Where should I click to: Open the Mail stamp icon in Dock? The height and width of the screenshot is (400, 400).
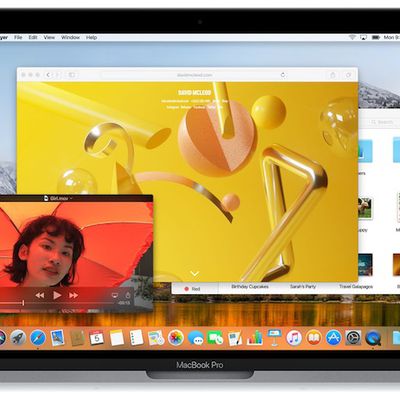click(x=57, y=338)
